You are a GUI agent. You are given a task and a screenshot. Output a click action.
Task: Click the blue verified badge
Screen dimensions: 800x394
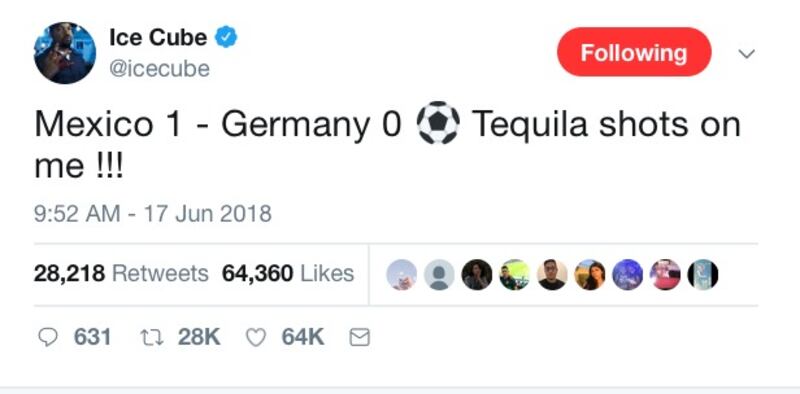click(x=226, y=38)
